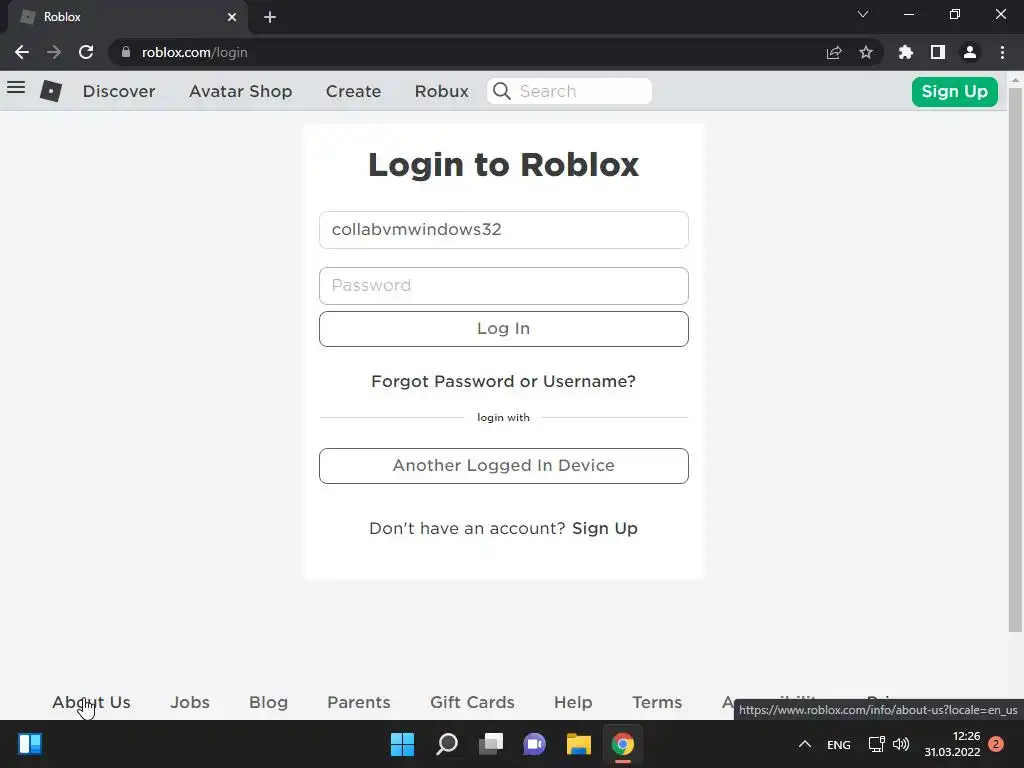Click the Password input field

(504, 285)
